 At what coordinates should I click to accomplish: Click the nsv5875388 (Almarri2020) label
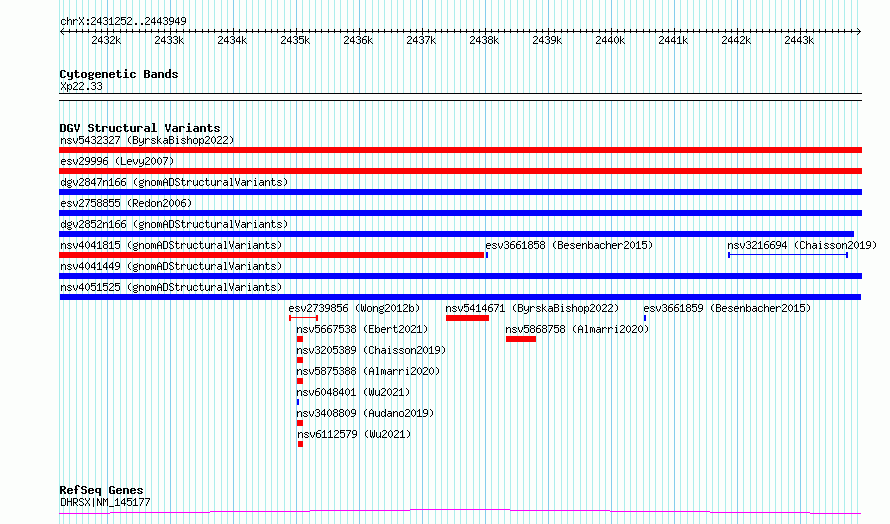(x=368, y=371)
